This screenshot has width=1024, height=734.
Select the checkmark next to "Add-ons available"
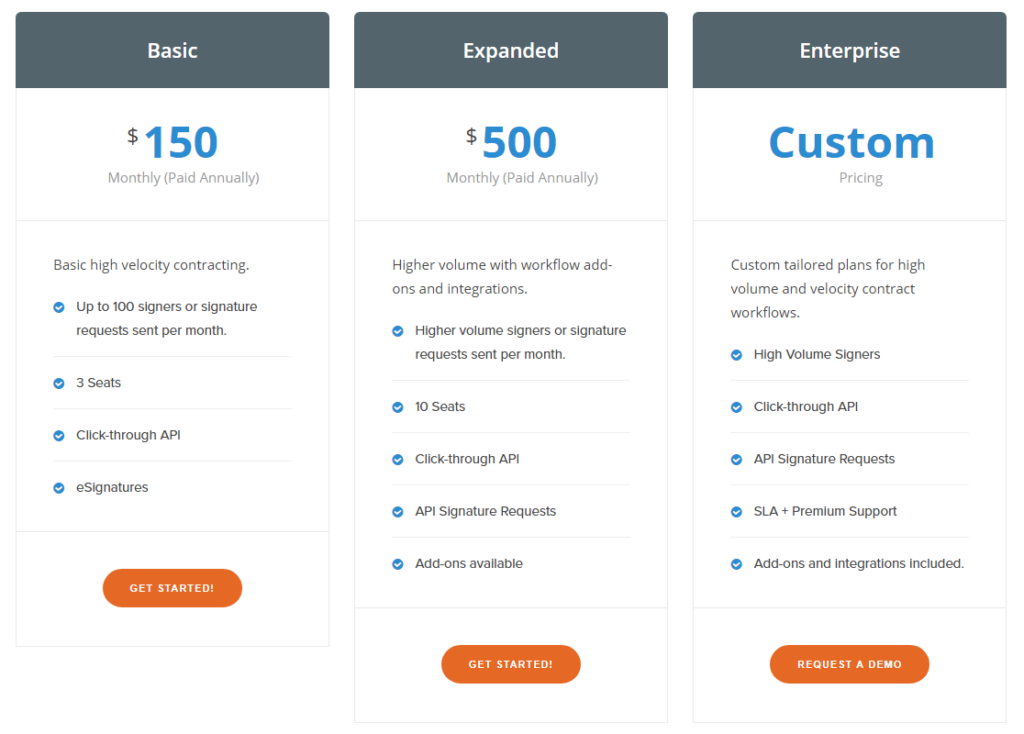pos(397,563)
